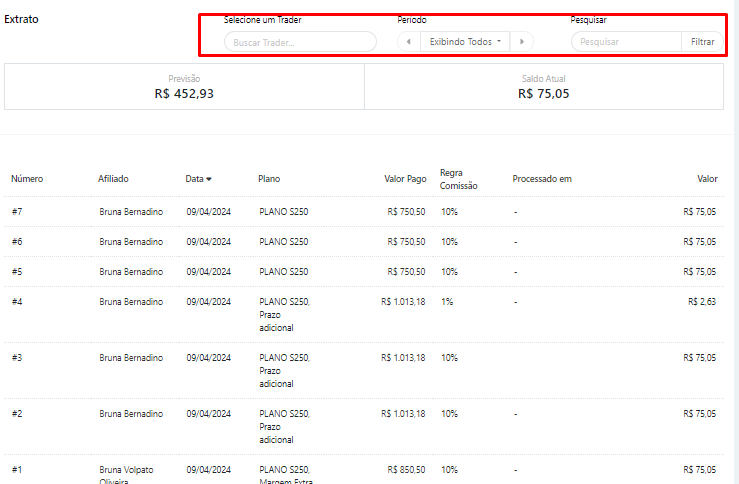Select the Saldo Atual R$ 75,05 card
This screenshot has height=484, width=739.
[x=543, y=87]
